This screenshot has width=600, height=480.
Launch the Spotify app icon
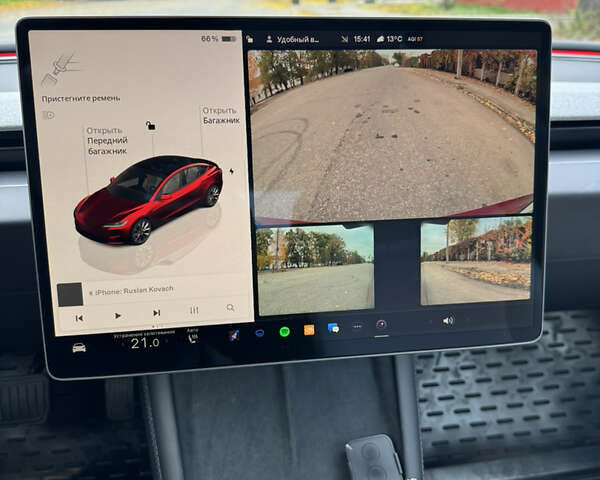coord(284,331)
